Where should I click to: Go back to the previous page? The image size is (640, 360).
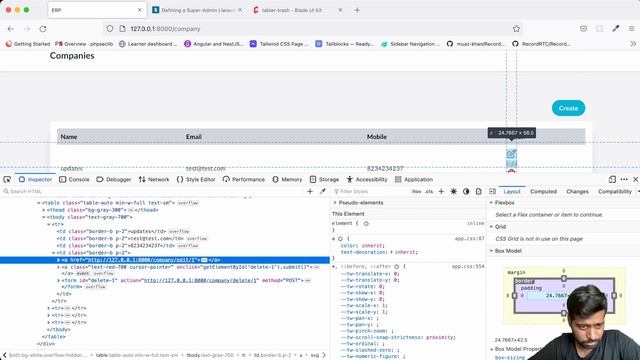11,29
